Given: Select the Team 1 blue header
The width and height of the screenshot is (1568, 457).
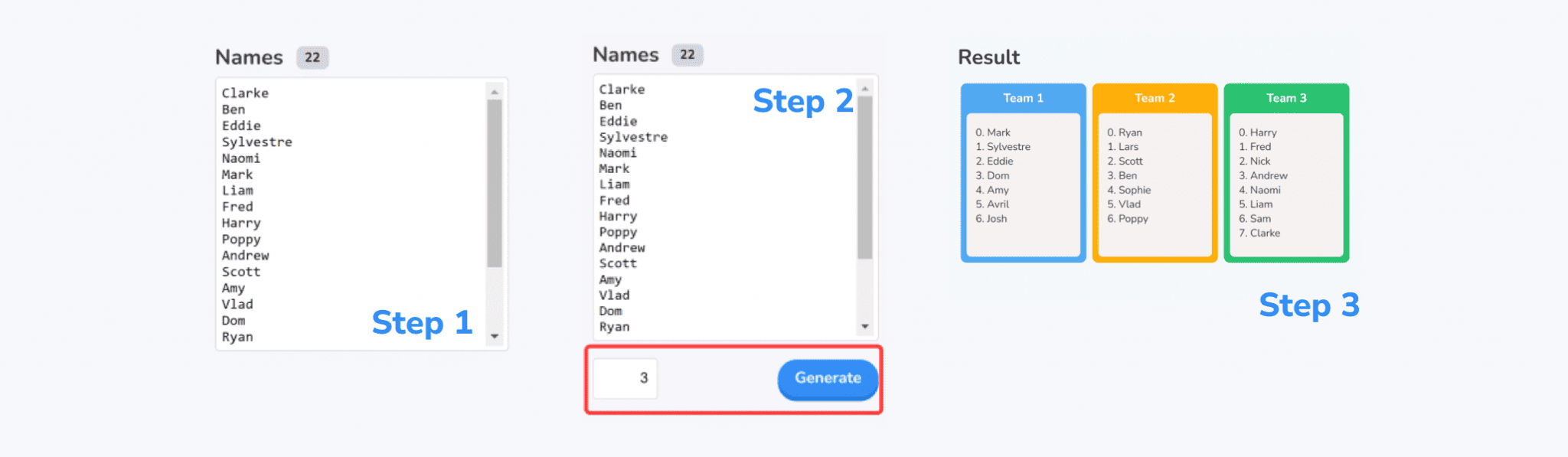Looking at the screenshot, I should (1022, 98).
